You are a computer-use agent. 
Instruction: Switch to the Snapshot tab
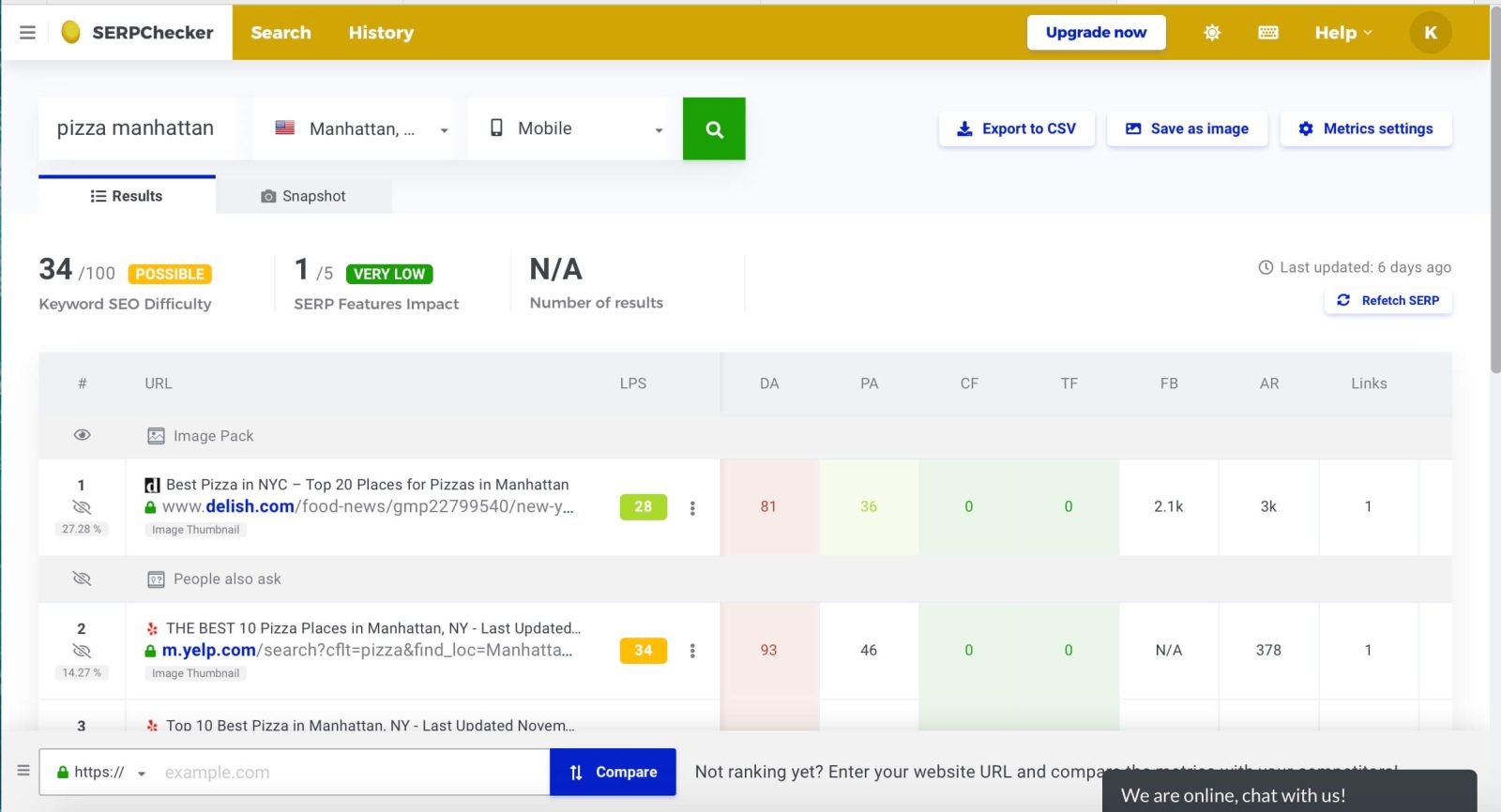[x=304, y=196]
